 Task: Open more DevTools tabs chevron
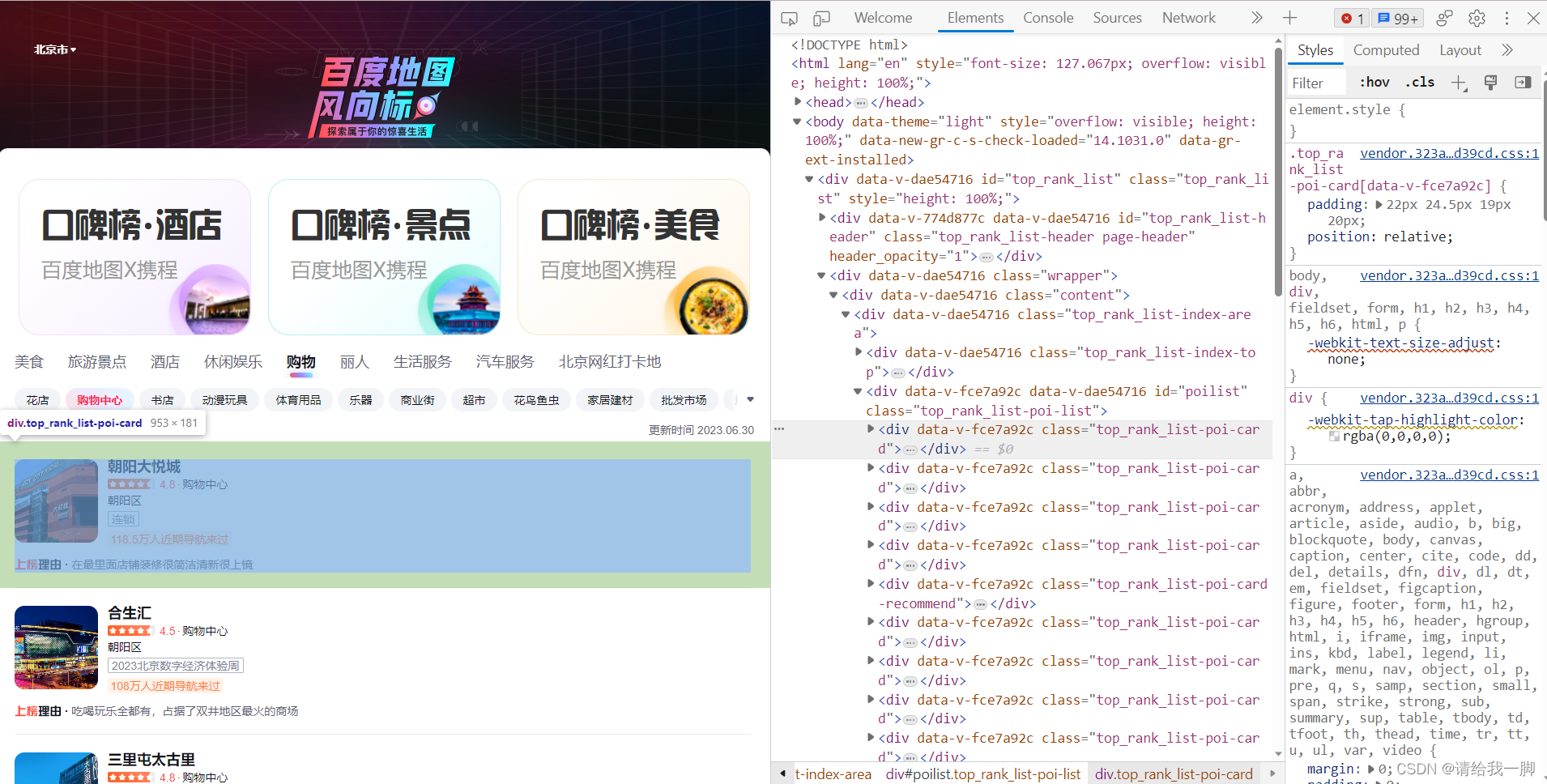pos(1256,18)
